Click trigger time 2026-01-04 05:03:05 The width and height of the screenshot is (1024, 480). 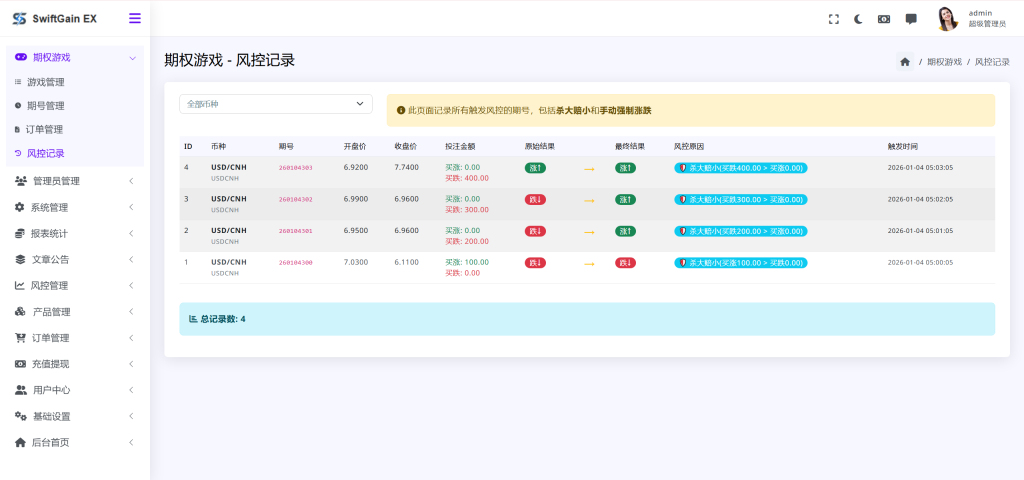[x=920, y=168]
